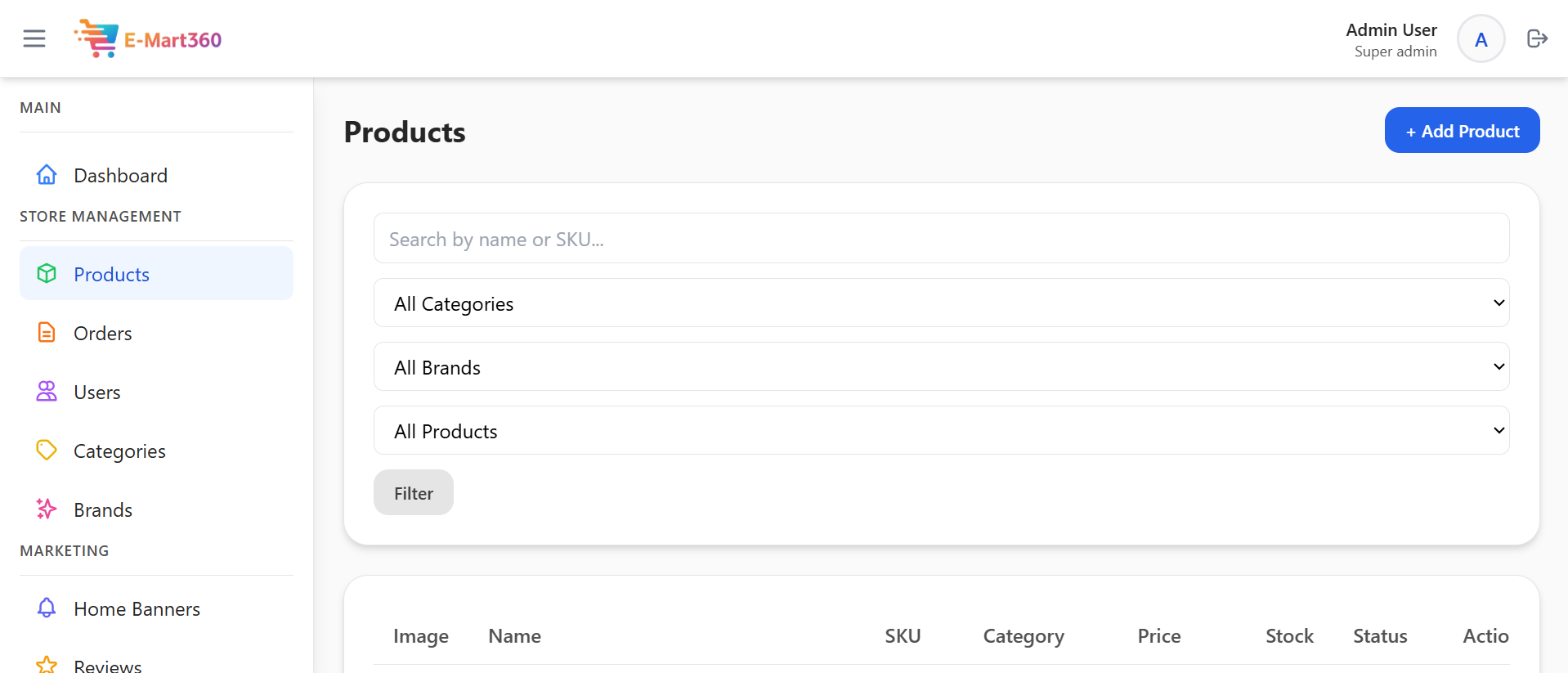Open the admin user avatar circle
The height and width of the screenshot is (673, 1568).
1481,39
